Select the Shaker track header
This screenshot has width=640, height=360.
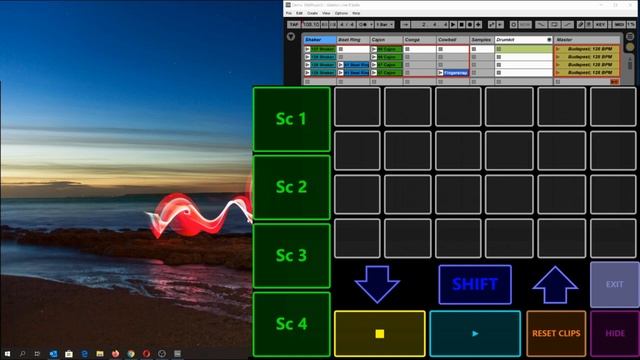tap(320, 40)
